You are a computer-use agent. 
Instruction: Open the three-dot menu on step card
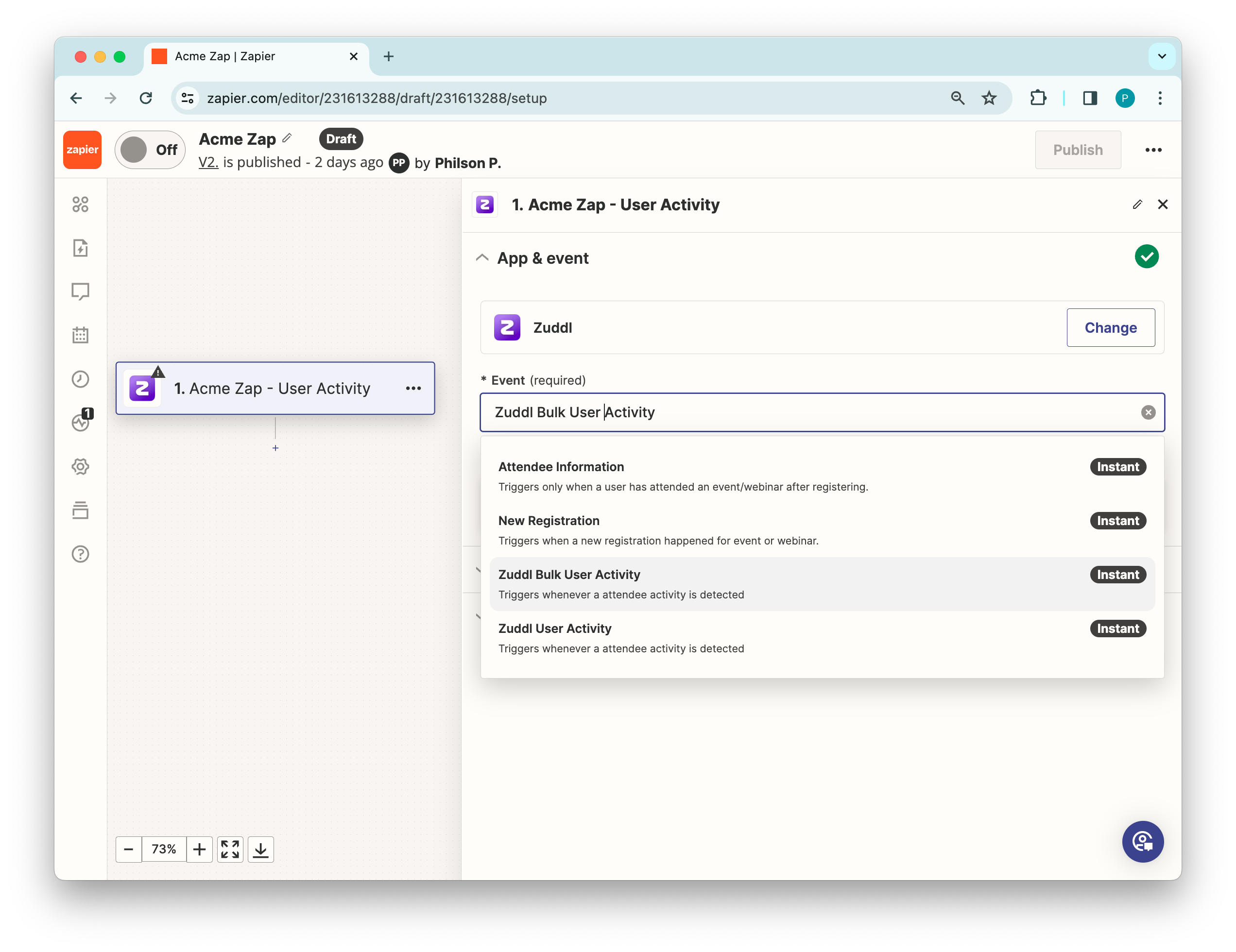coord(413,388)
